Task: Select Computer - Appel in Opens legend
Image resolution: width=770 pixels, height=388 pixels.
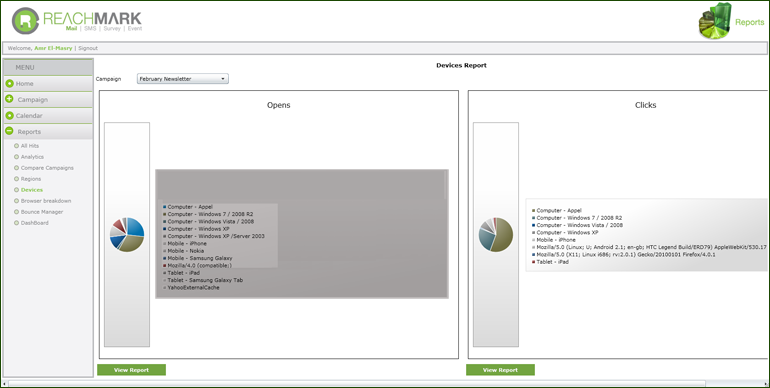Action: tap(190, 207)
